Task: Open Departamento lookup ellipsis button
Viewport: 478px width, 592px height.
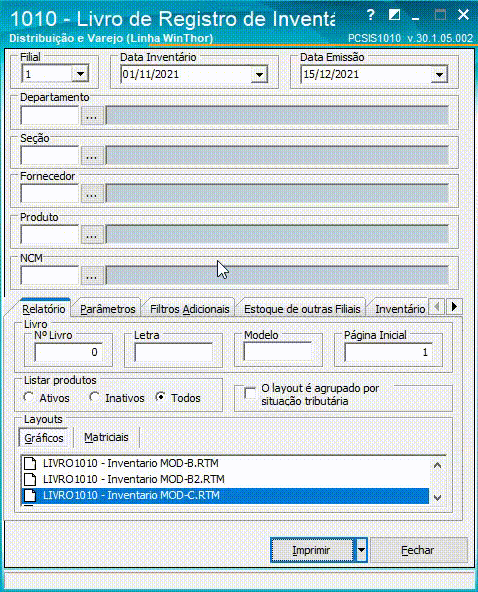Action: tap(92, 116)
